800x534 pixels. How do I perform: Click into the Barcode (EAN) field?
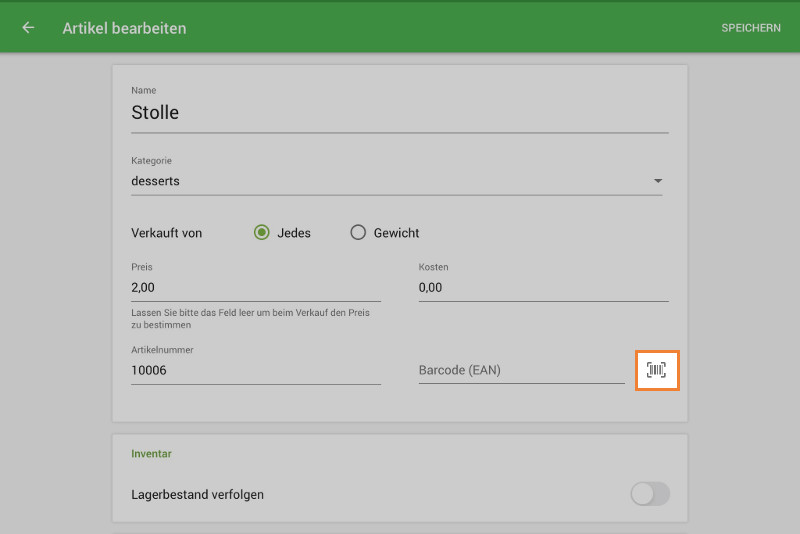coord(521,370)
